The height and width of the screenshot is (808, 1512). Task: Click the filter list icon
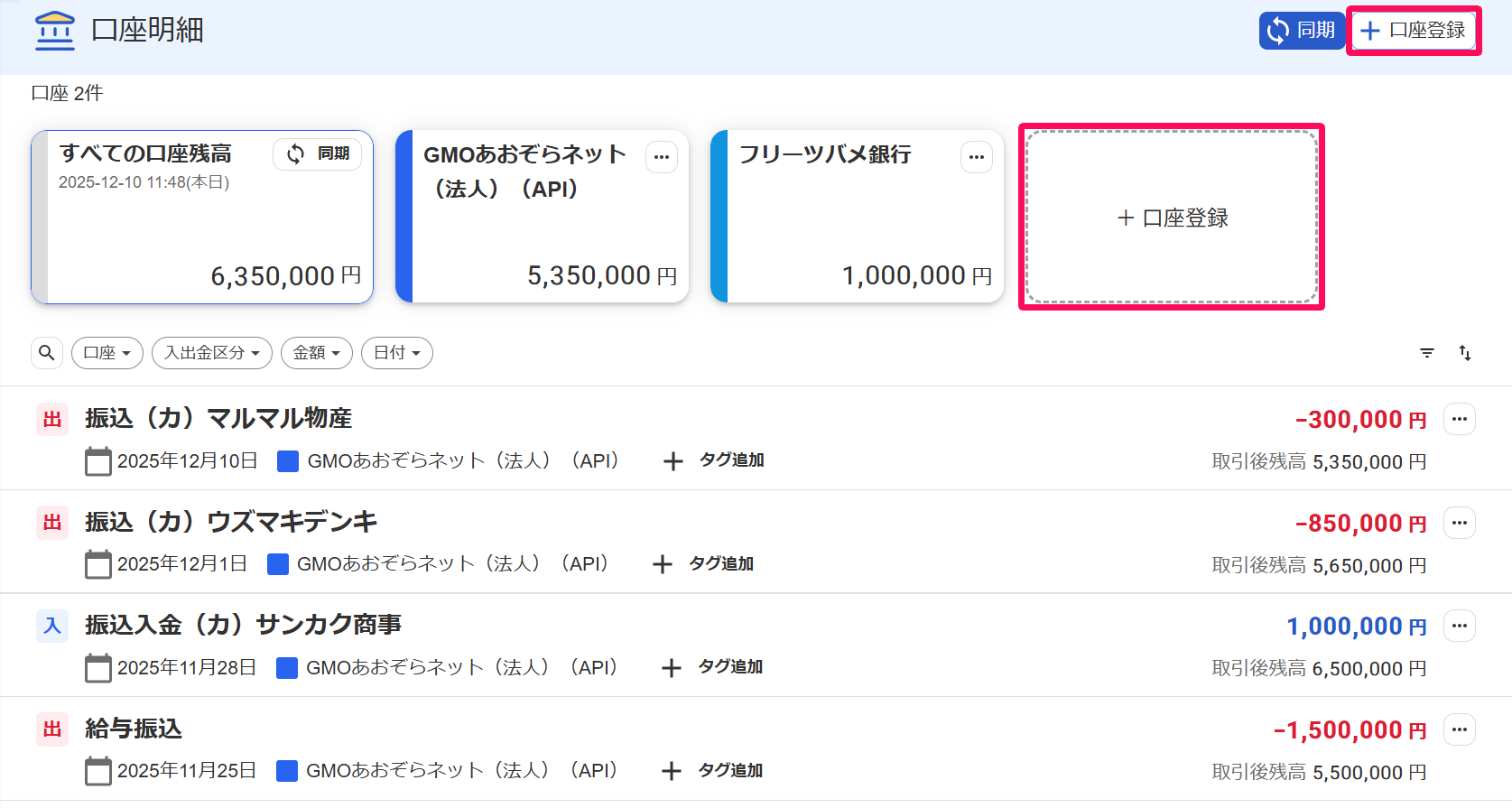pos(1427,353)
